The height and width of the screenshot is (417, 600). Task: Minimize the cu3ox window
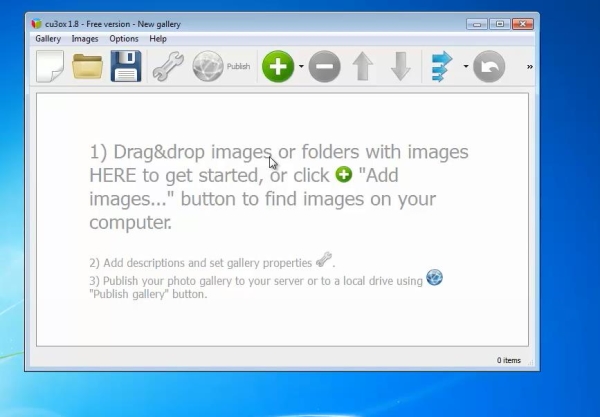(x=476, y=24)
